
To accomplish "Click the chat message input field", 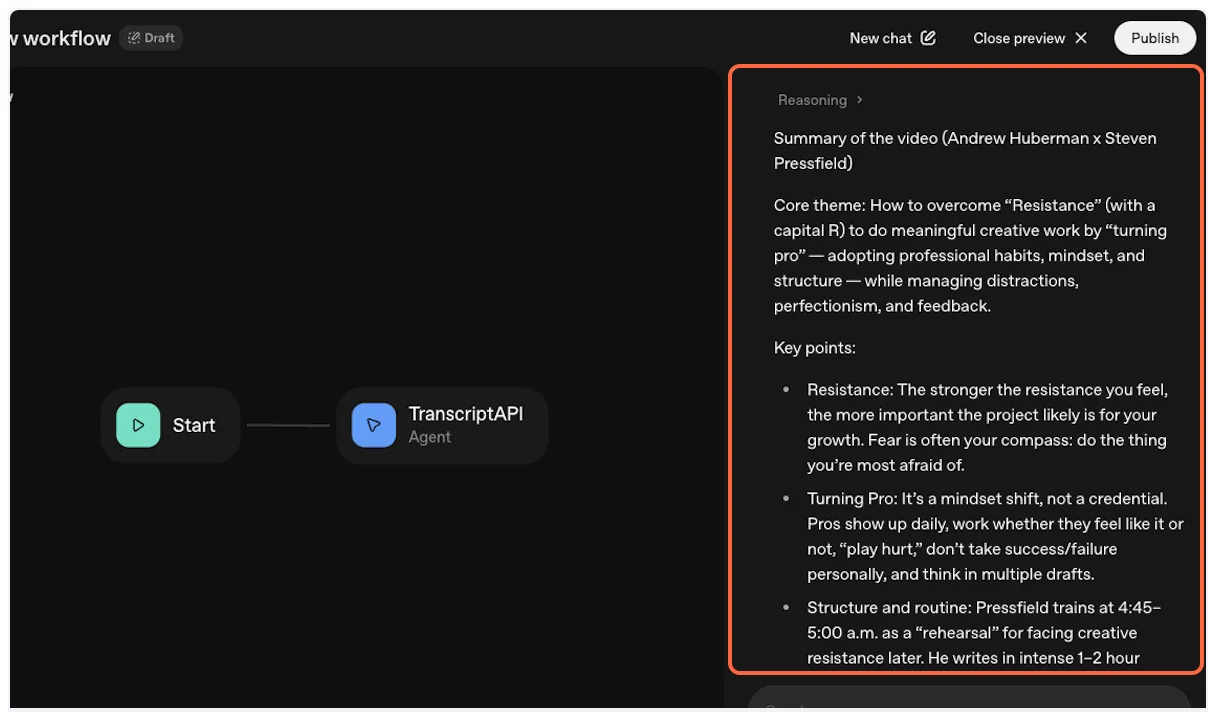I will tap(966, 706).
